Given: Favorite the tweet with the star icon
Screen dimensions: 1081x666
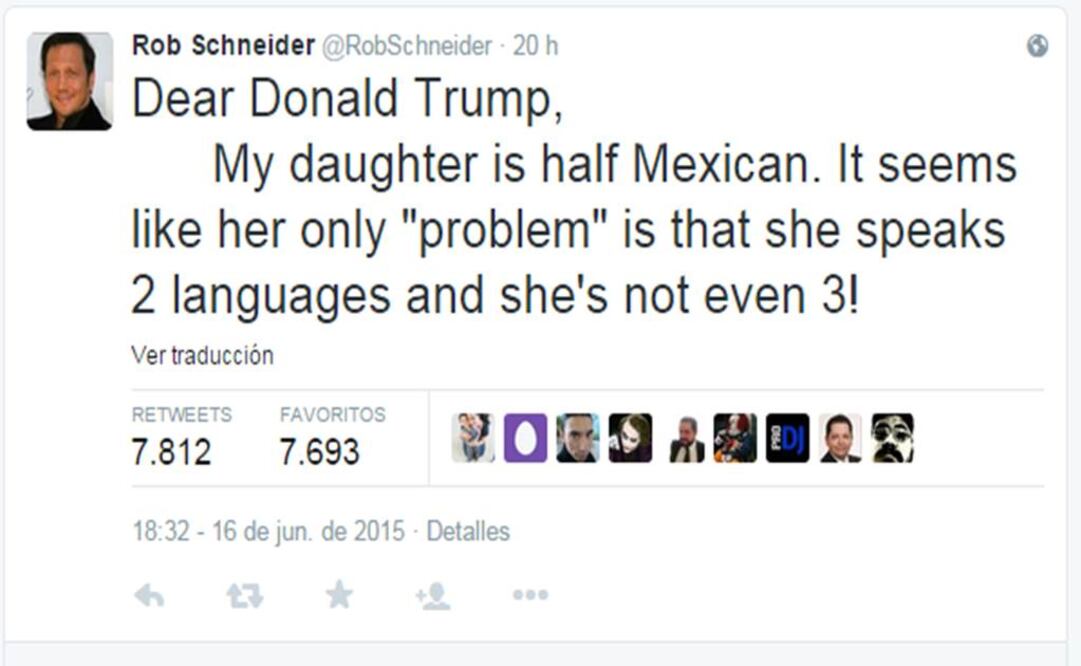Looking at the screenshot, I should coord(339,595).
